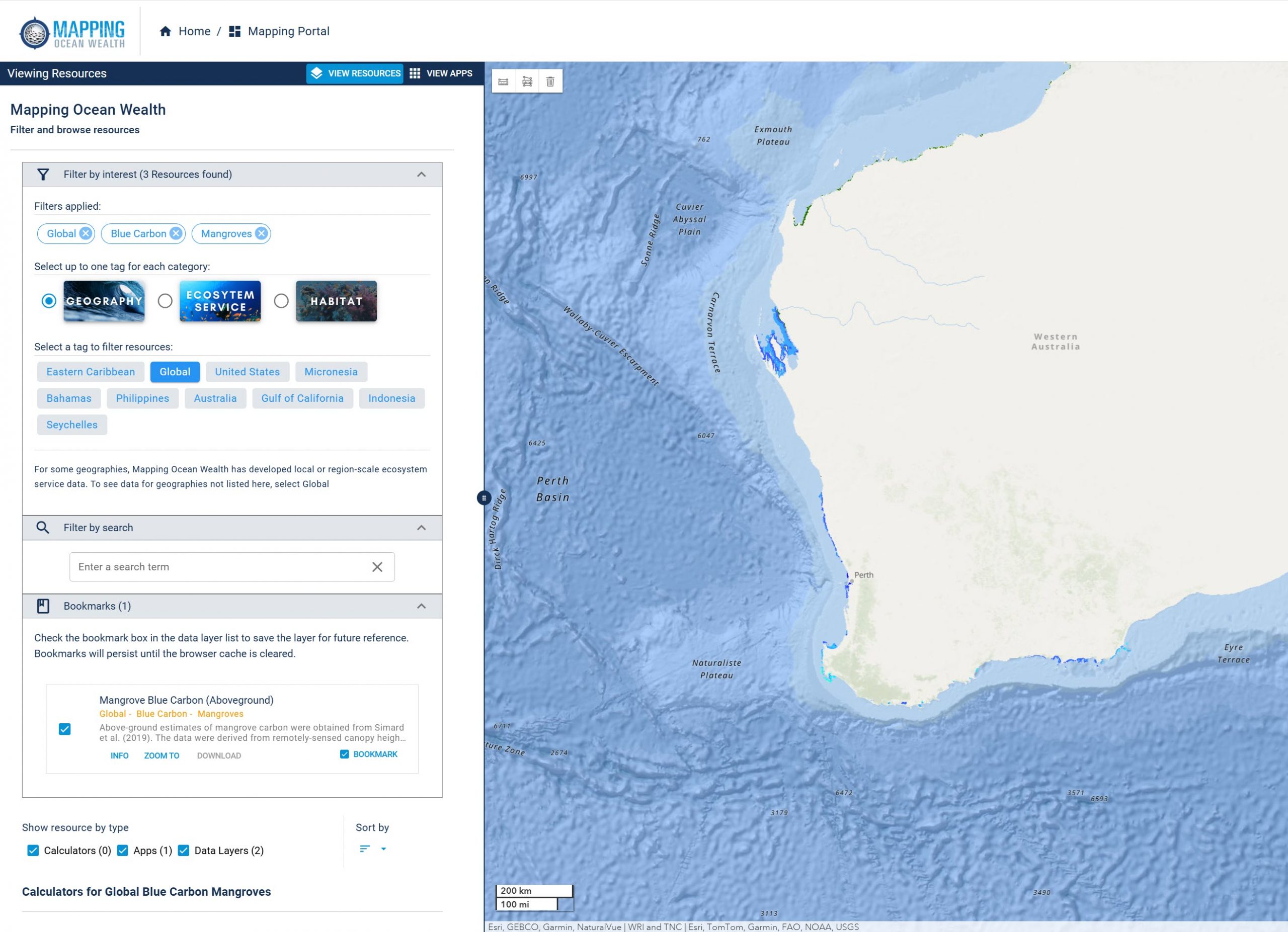Select the measure area tool
Screen dimensions: 1288x932
[527, 82]
